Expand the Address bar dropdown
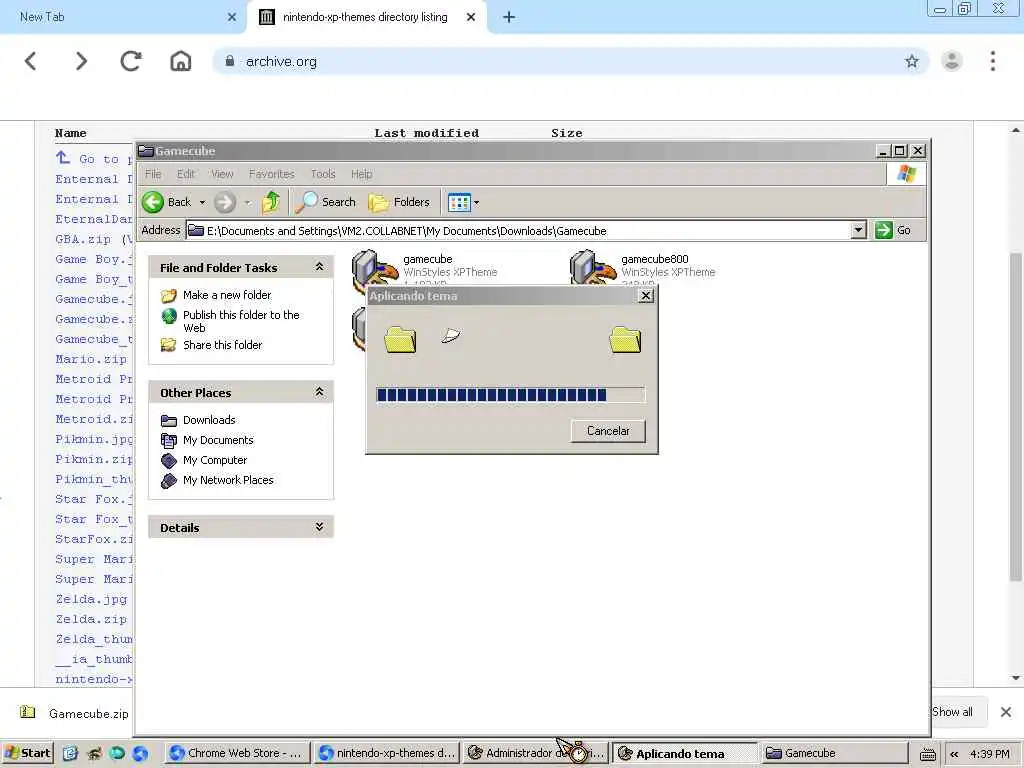 858,230
